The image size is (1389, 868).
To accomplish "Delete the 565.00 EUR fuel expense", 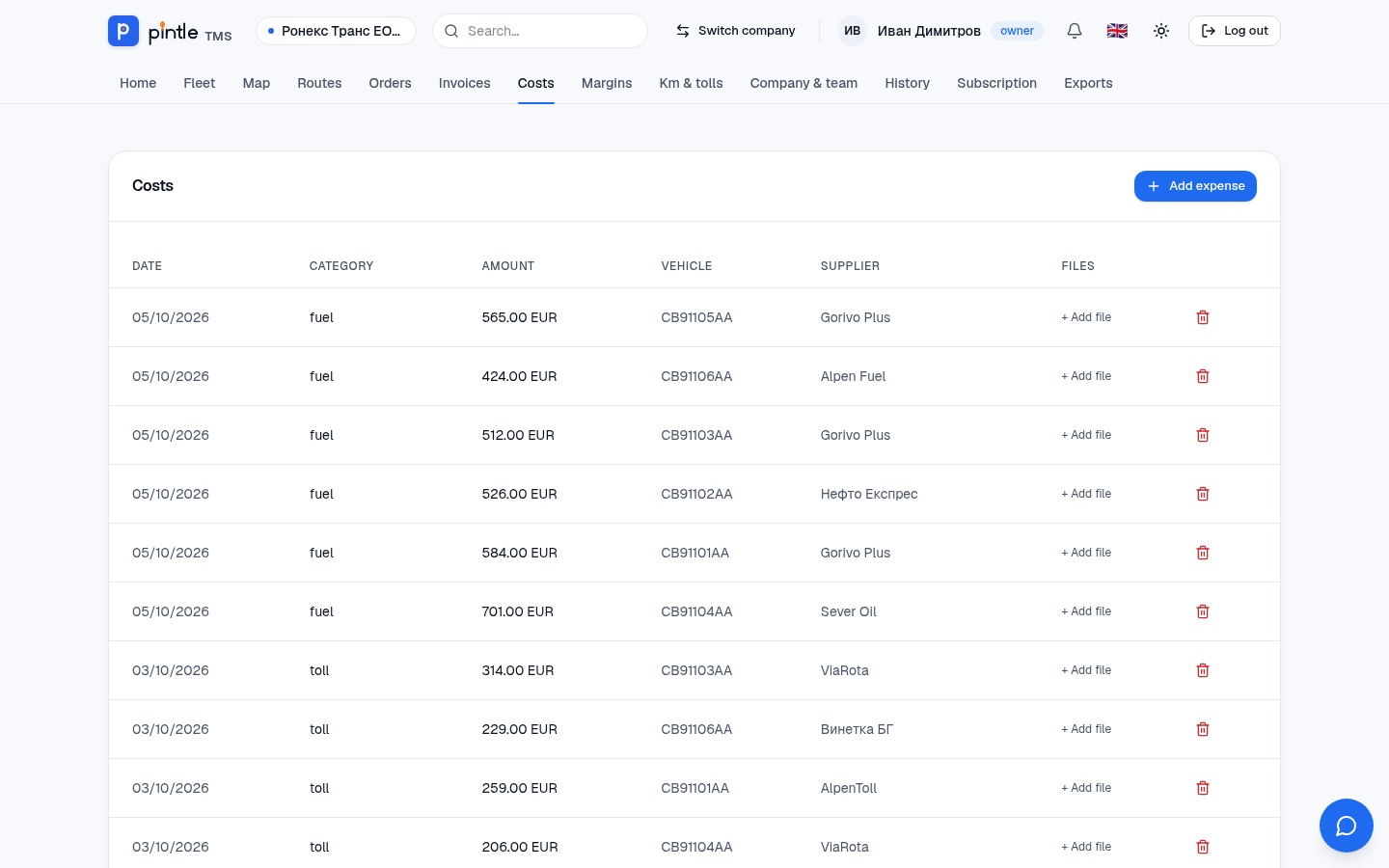I will [1203, 317].
